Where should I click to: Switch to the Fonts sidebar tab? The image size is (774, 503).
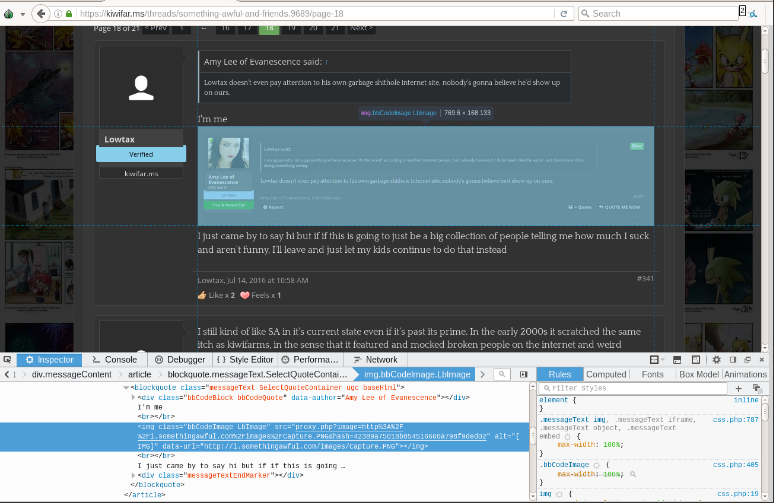[652, 374]
